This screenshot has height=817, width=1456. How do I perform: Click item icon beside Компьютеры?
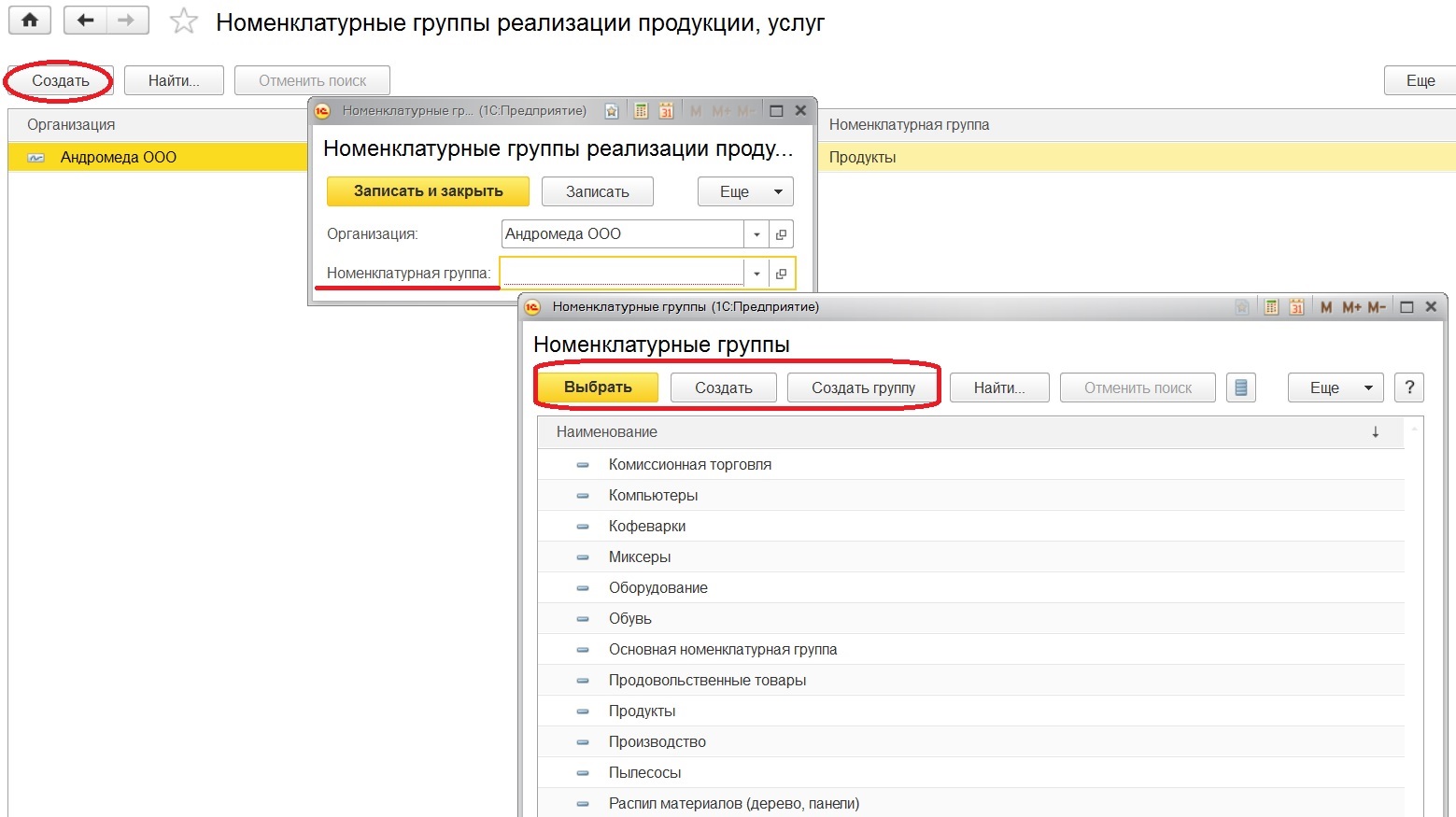583,496
